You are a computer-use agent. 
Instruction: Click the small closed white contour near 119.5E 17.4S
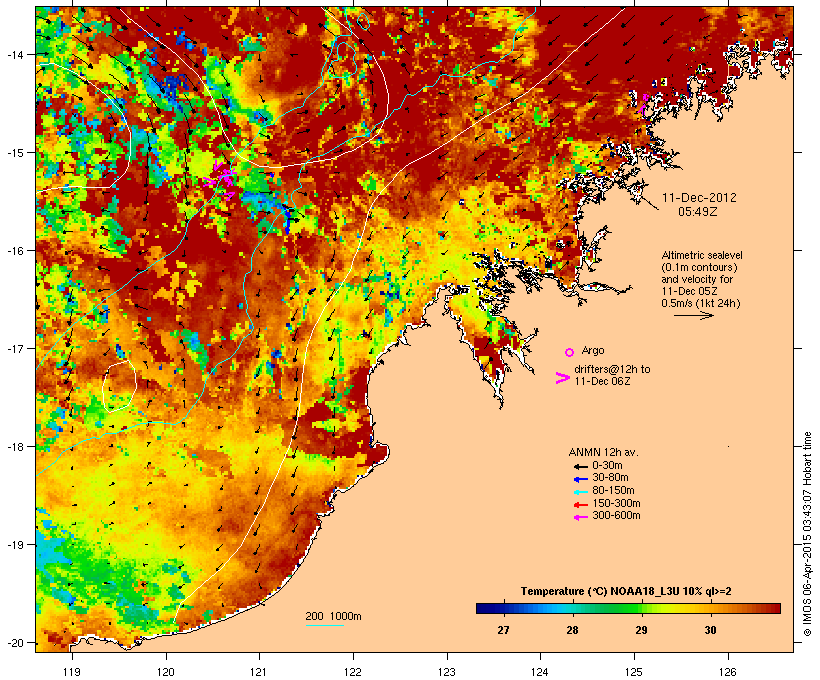click(120, 387)
